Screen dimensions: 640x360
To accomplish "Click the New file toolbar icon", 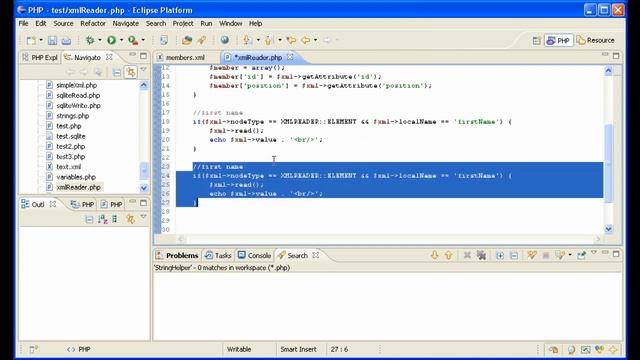I will [x=31, y=40].
